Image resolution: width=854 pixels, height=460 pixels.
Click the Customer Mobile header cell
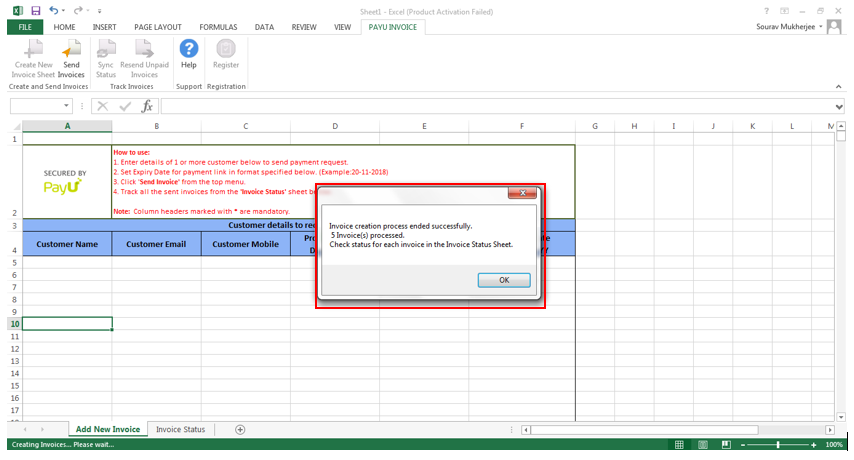point(246,244)
